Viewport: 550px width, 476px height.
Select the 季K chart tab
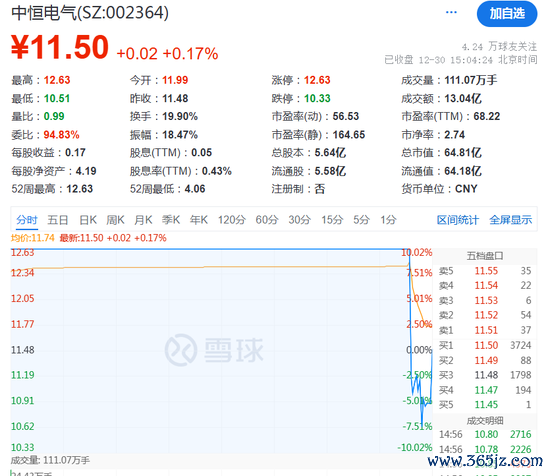tap(171, 220)
